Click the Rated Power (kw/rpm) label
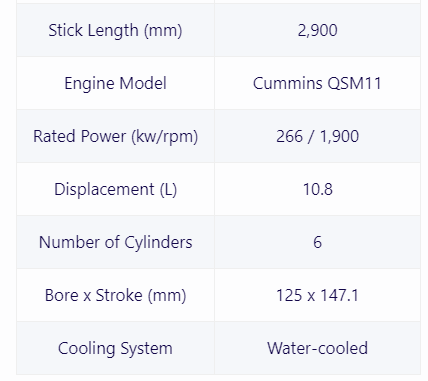The width and height of the screenshot is (428, 381). click(x=115, y=136)
